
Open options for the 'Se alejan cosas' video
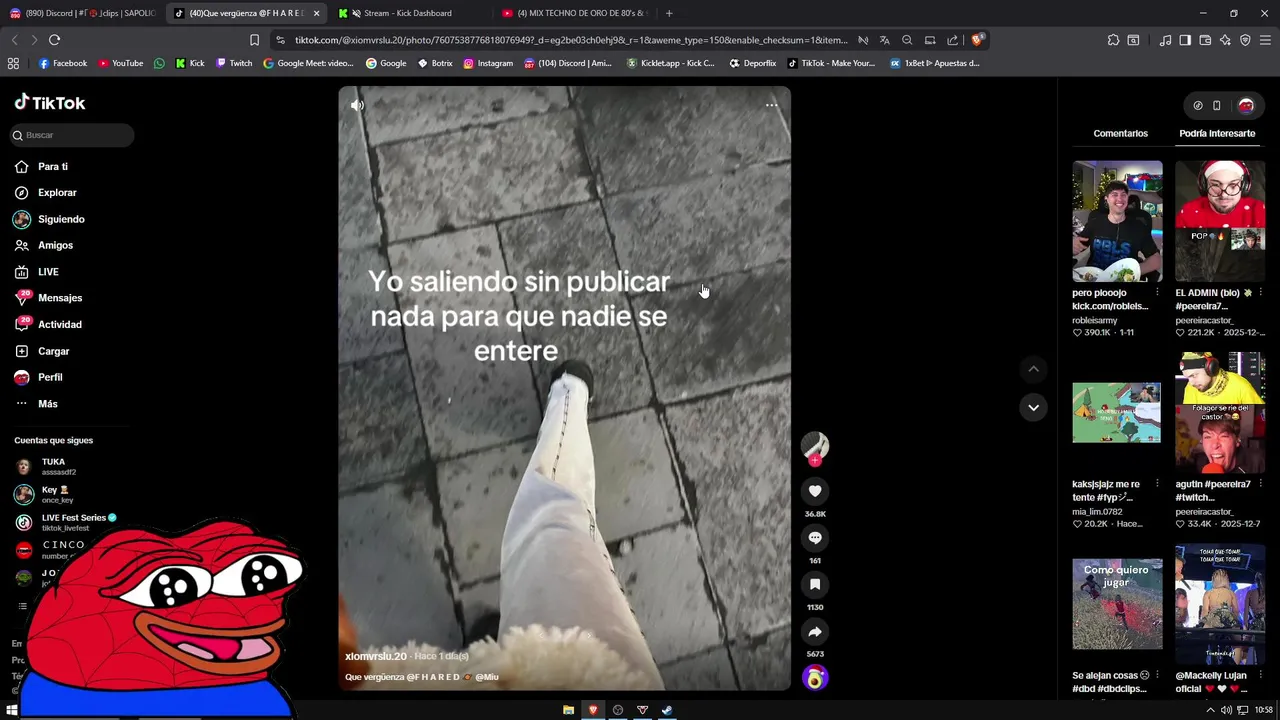tap(1157, 675)
